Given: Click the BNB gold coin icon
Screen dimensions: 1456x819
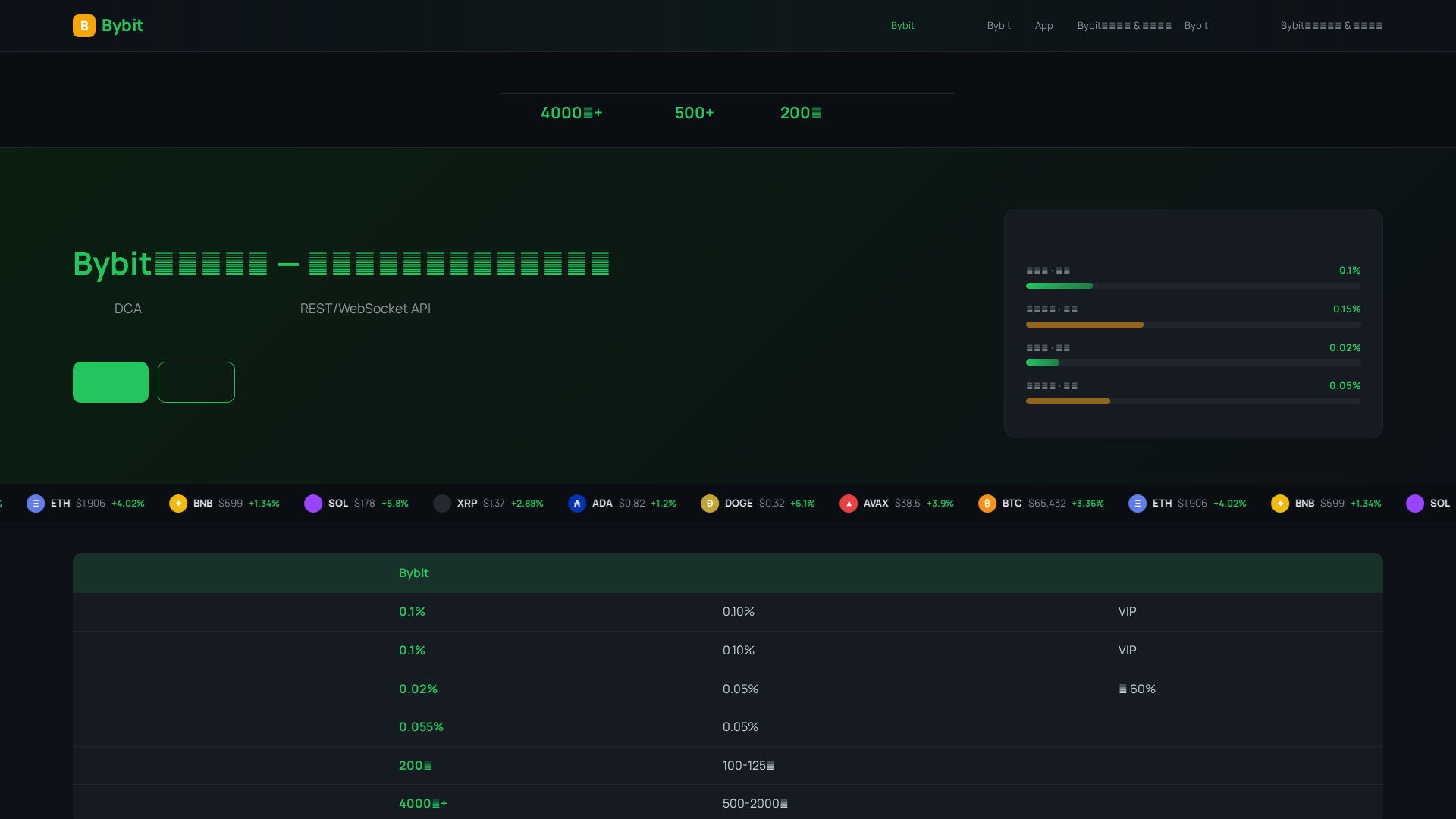Looking at the screenshot, I should [177, 503].
